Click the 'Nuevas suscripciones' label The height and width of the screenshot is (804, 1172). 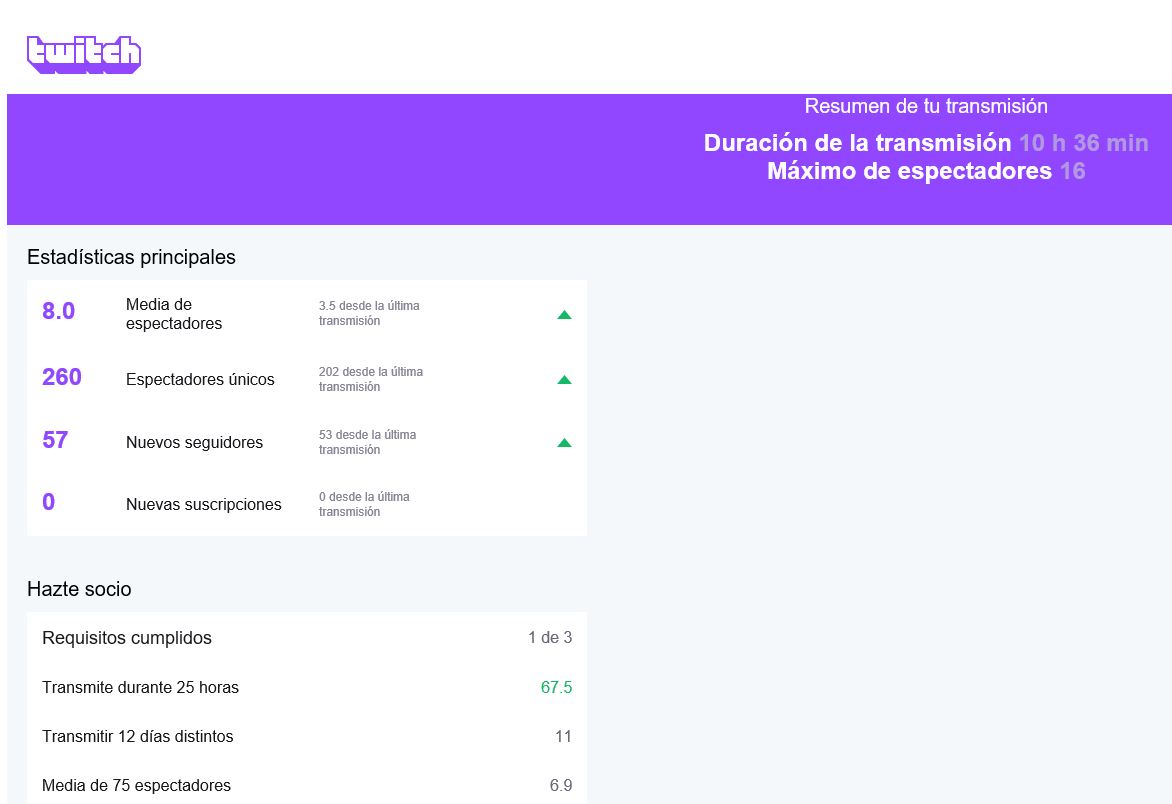tap(203, 504)
